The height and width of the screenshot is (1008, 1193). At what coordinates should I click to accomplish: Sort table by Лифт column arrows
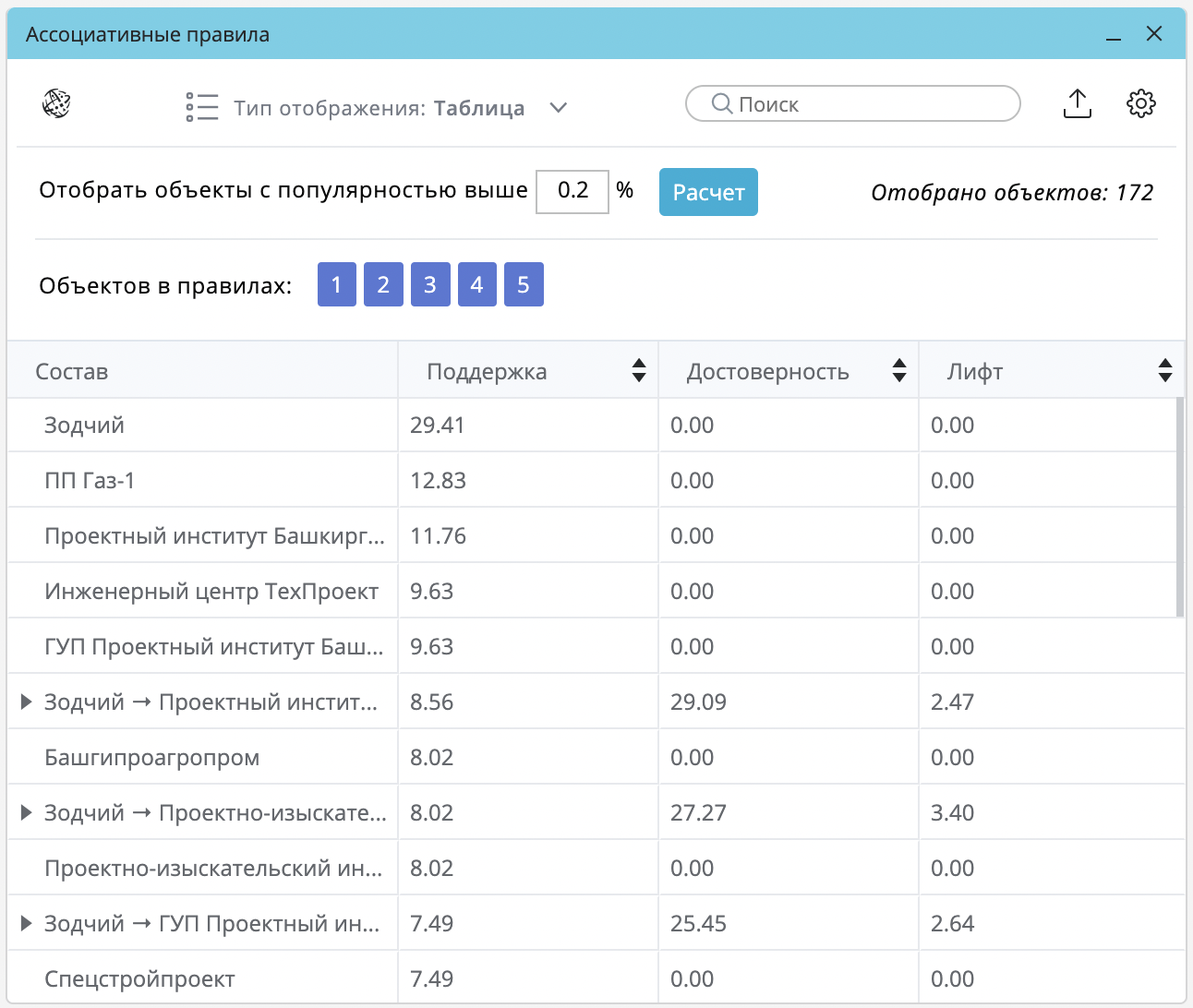pos(1165,371)
